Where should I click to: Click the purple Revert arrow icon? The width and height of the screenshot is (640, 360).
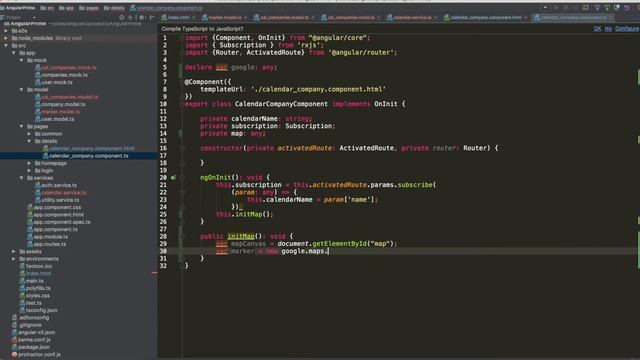click(627, 7)
